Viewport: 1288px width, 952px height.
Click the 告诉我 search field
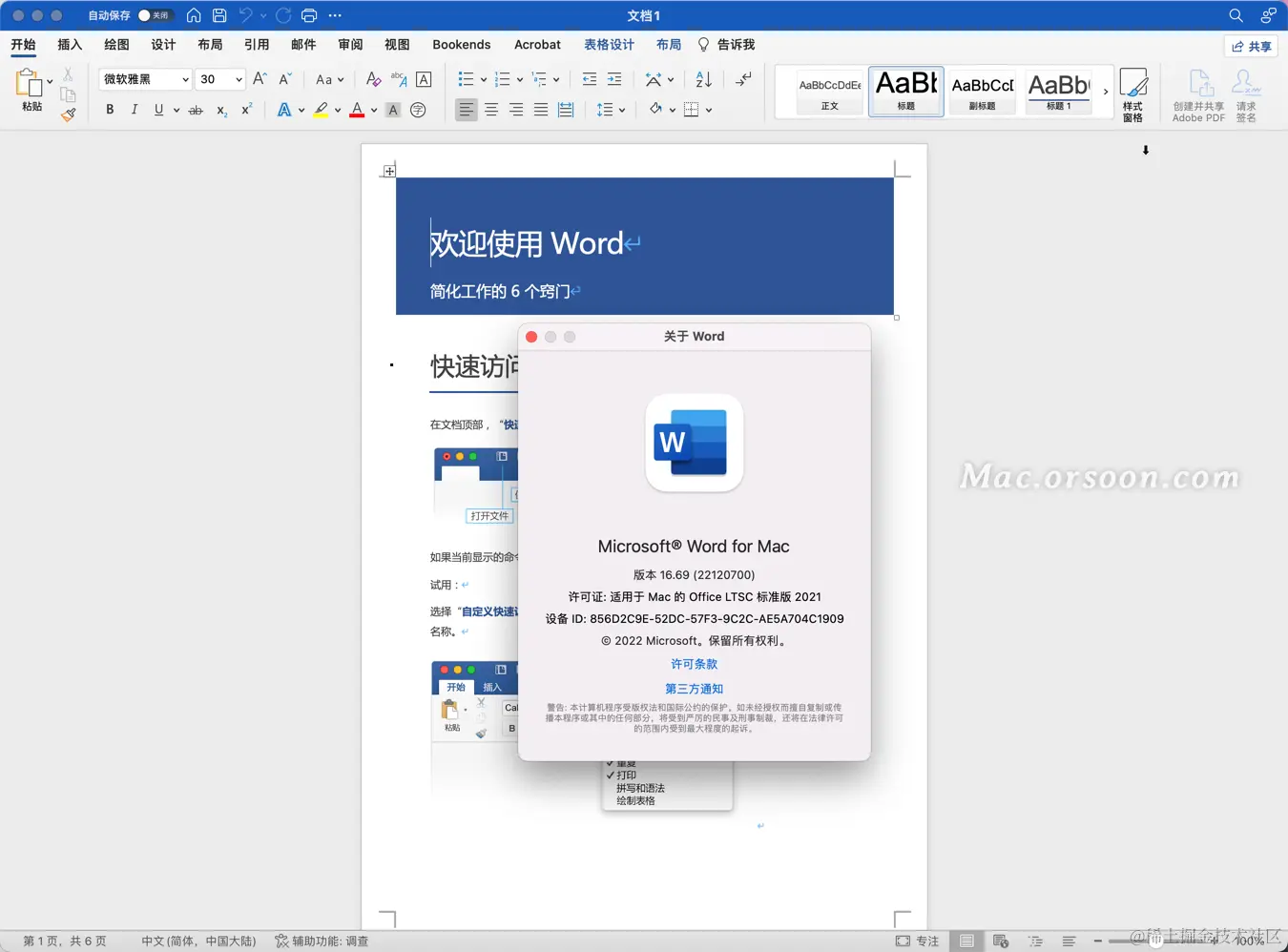click(x=727, y=45)
